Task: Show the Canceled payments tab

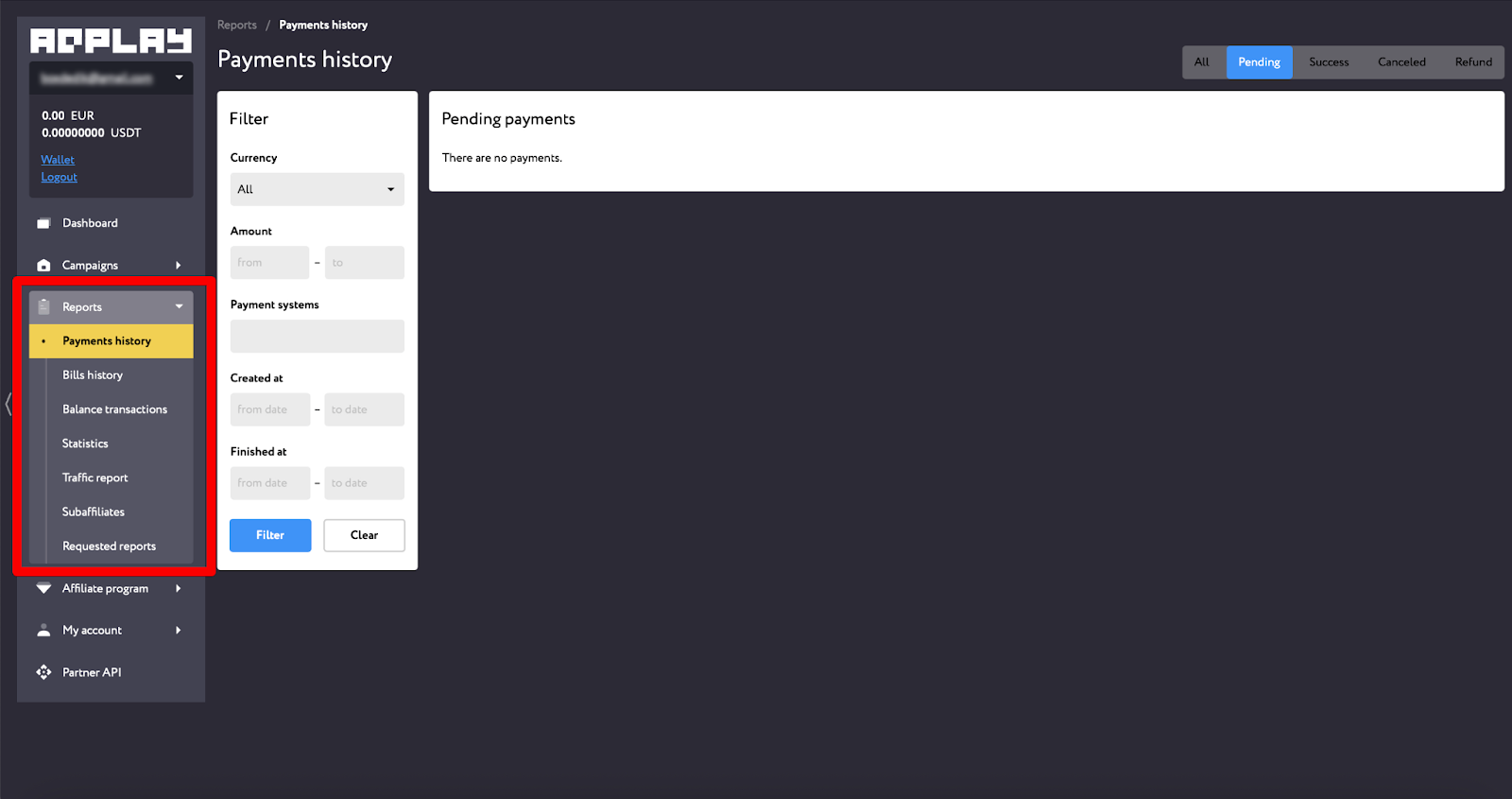Action: (1401, 62)
